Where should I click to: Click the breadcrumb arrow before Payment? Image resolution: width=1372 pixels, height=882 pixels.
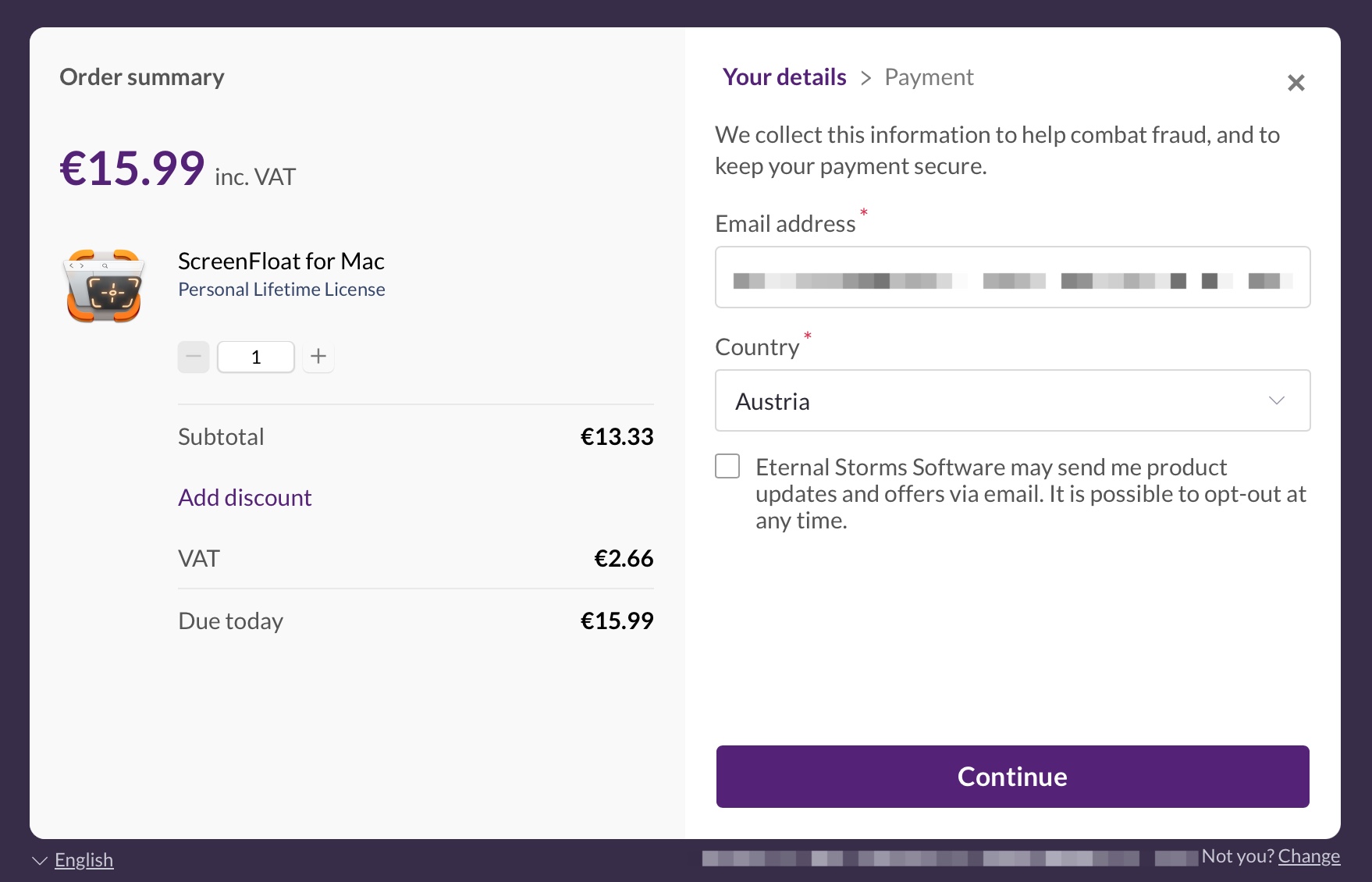(x=865, y=78)
